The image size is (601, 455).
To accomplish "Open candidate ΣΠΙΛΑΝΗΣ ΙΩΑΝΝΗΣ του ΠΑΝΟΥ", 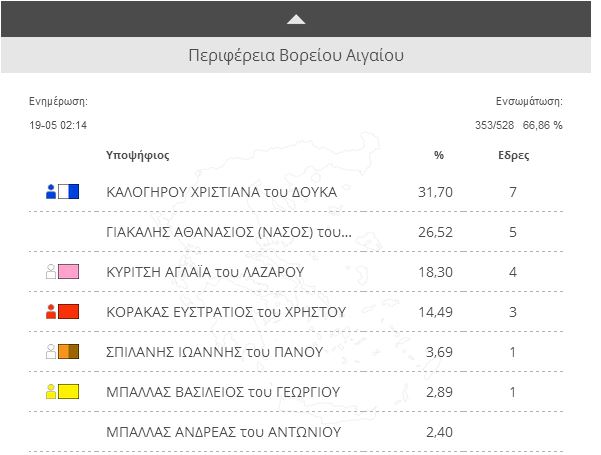I will [214, 352].
